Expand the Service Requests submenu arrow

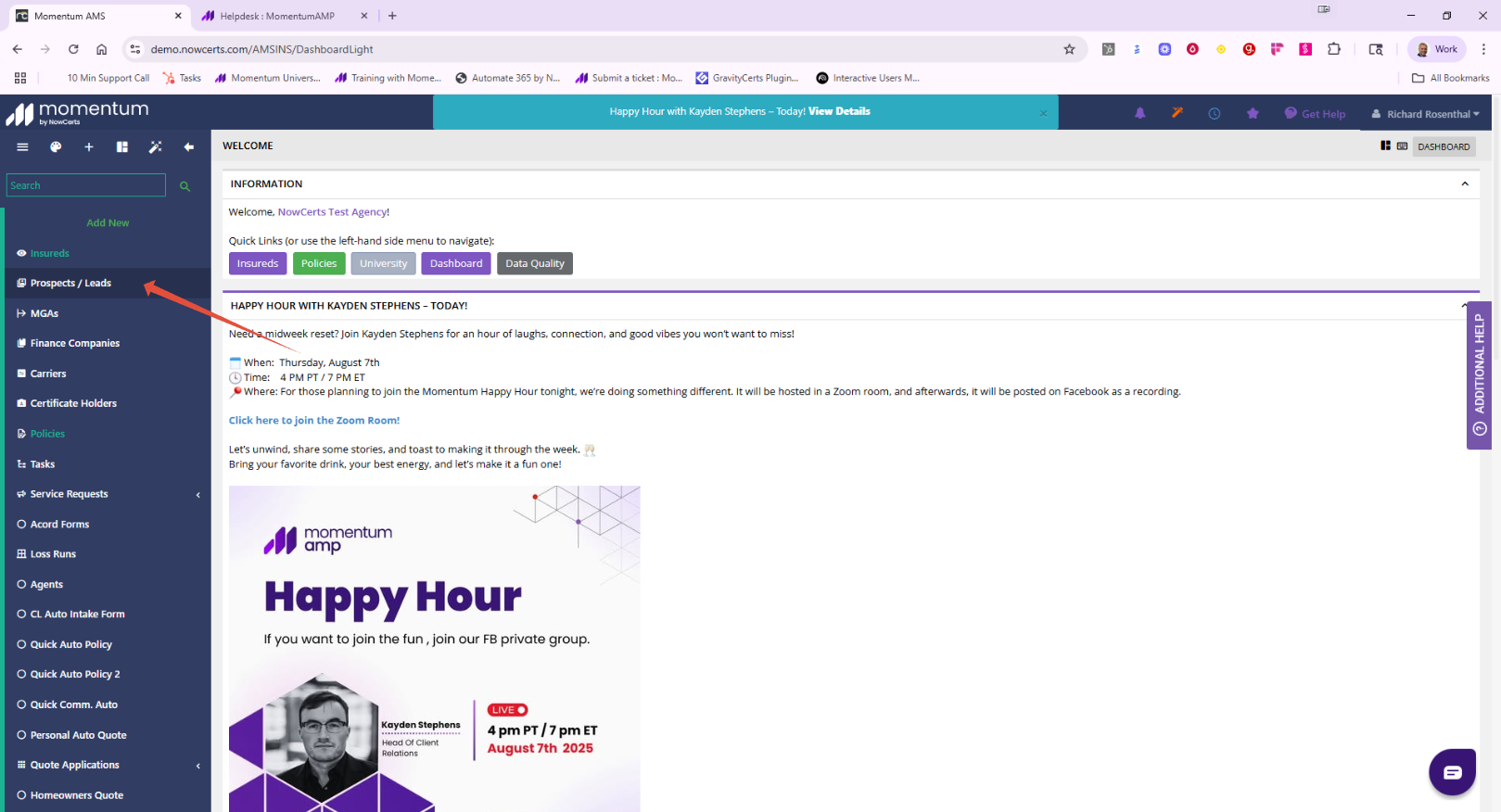pyautogui.click(x=198, y=495)
